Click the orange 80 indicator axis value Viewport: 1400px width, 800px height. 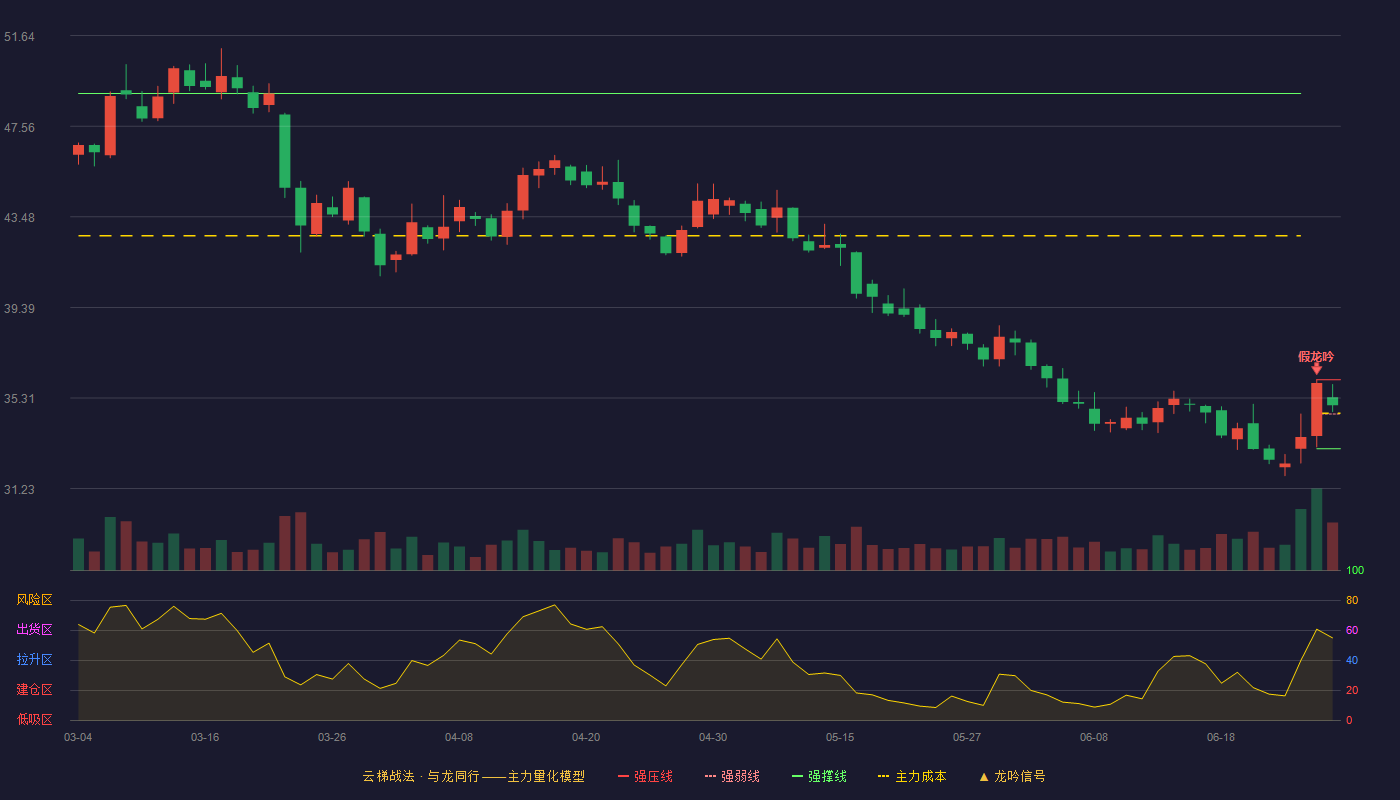point(1352,601)
